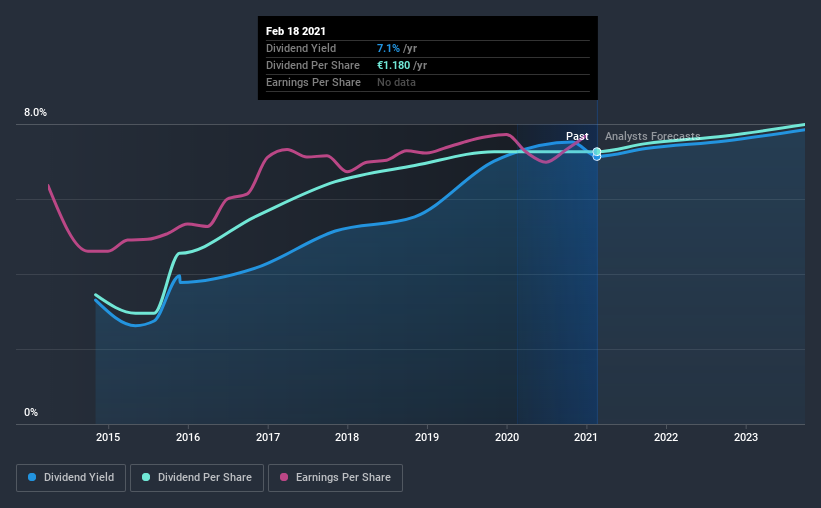This screenshot has height=508, width=821.
Task: Select the 2021 x-axis label
Action: point(585,437)
